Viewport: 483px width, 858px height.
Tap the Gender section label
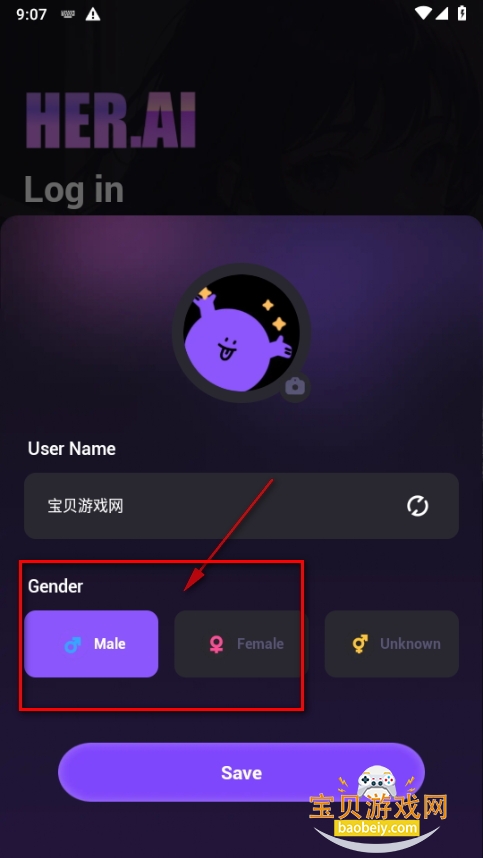click(55, 586)
